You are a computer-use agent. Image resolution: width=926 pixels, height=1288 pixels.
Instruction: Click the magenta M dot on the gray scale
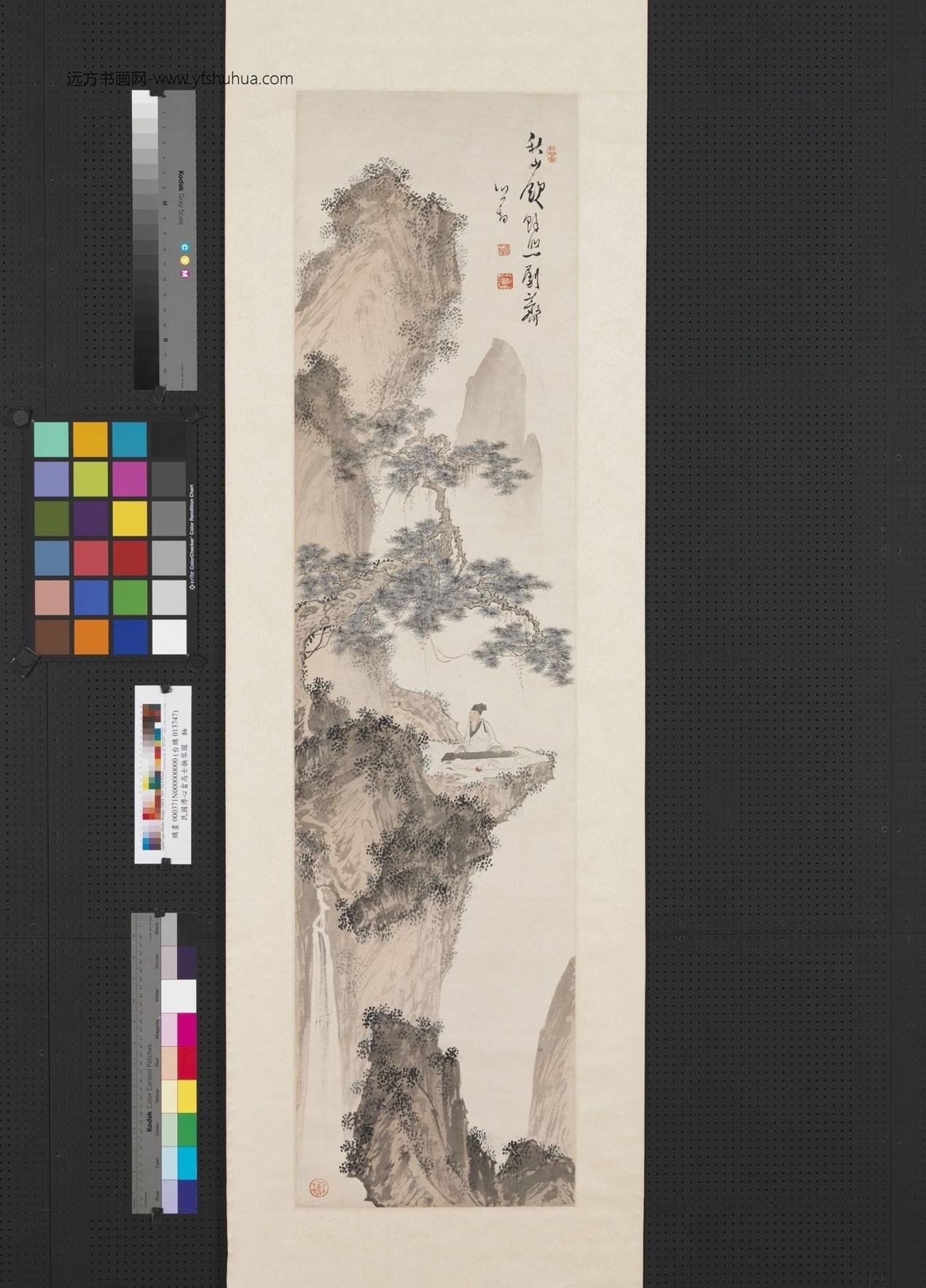[x=185, y=273]
